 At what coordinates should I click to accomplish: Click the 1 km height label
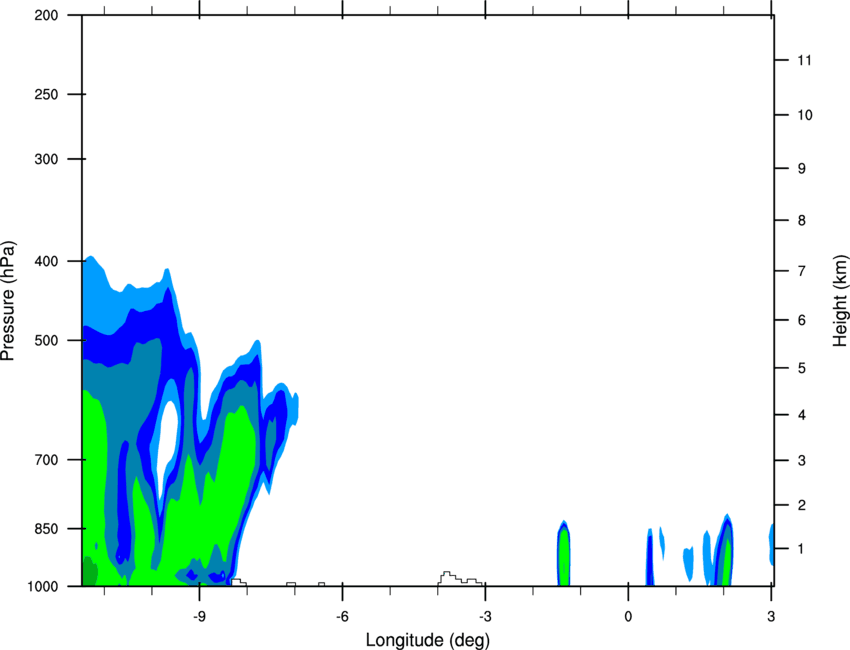801,549
